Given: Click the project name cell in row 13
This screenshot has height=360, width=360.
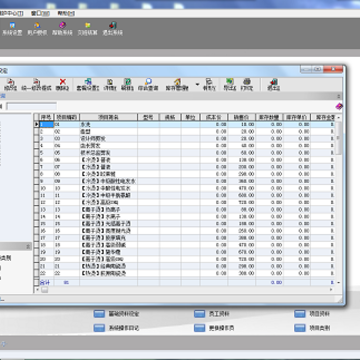Looking at the screenshot, I should point(109,209).
